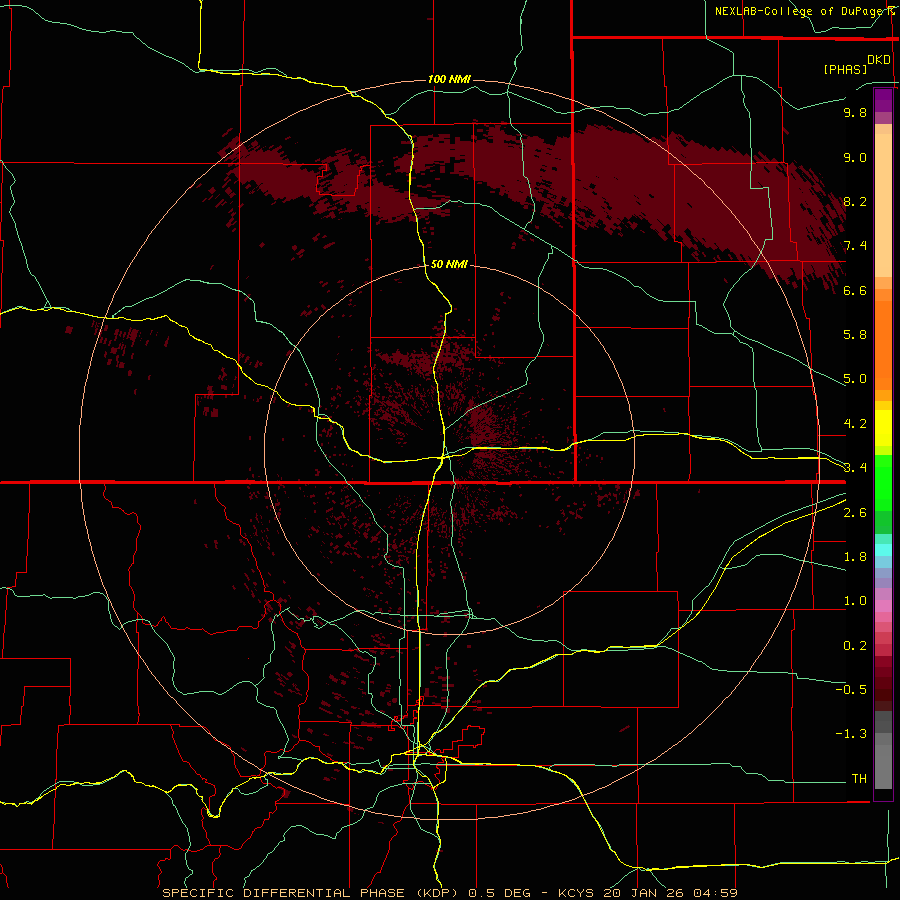The height and width of the screenshot is (900, 900).
Task: Click the 50 NMI range ring label
Action: 449,264
